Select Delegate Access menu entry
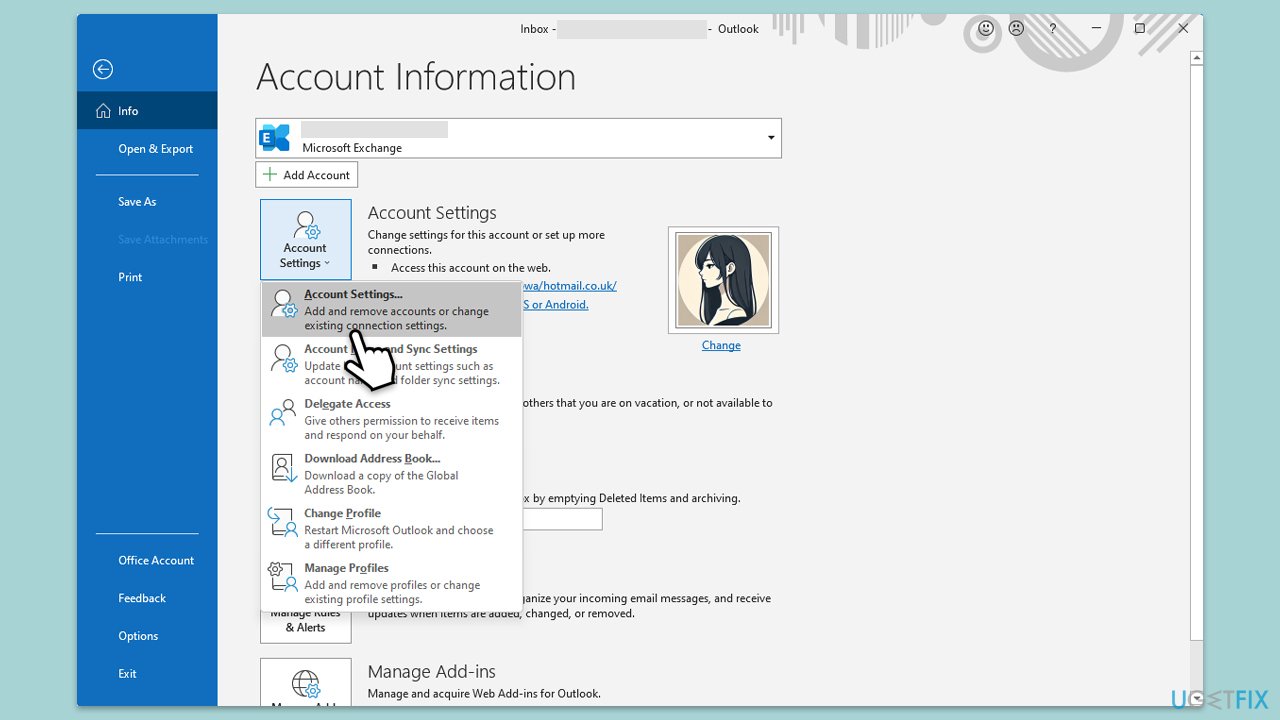 tap(391, 419)
